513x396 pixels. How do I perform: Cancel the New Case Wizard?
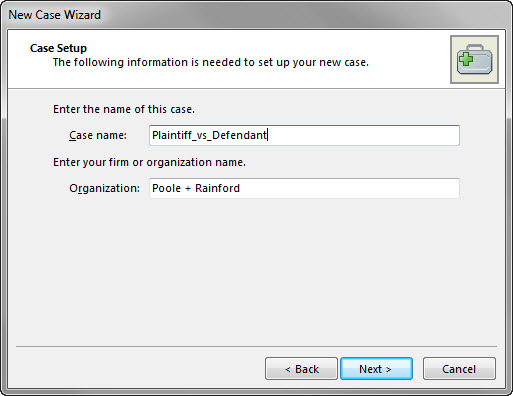pyautogui.click(x=459, y=369)
